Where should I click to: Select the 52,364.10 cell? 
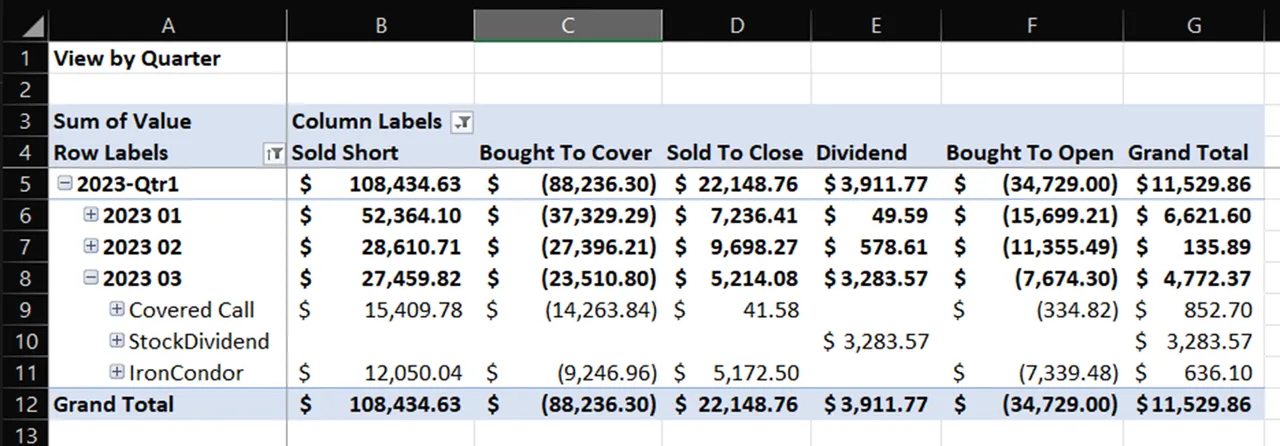coord(381,215)
